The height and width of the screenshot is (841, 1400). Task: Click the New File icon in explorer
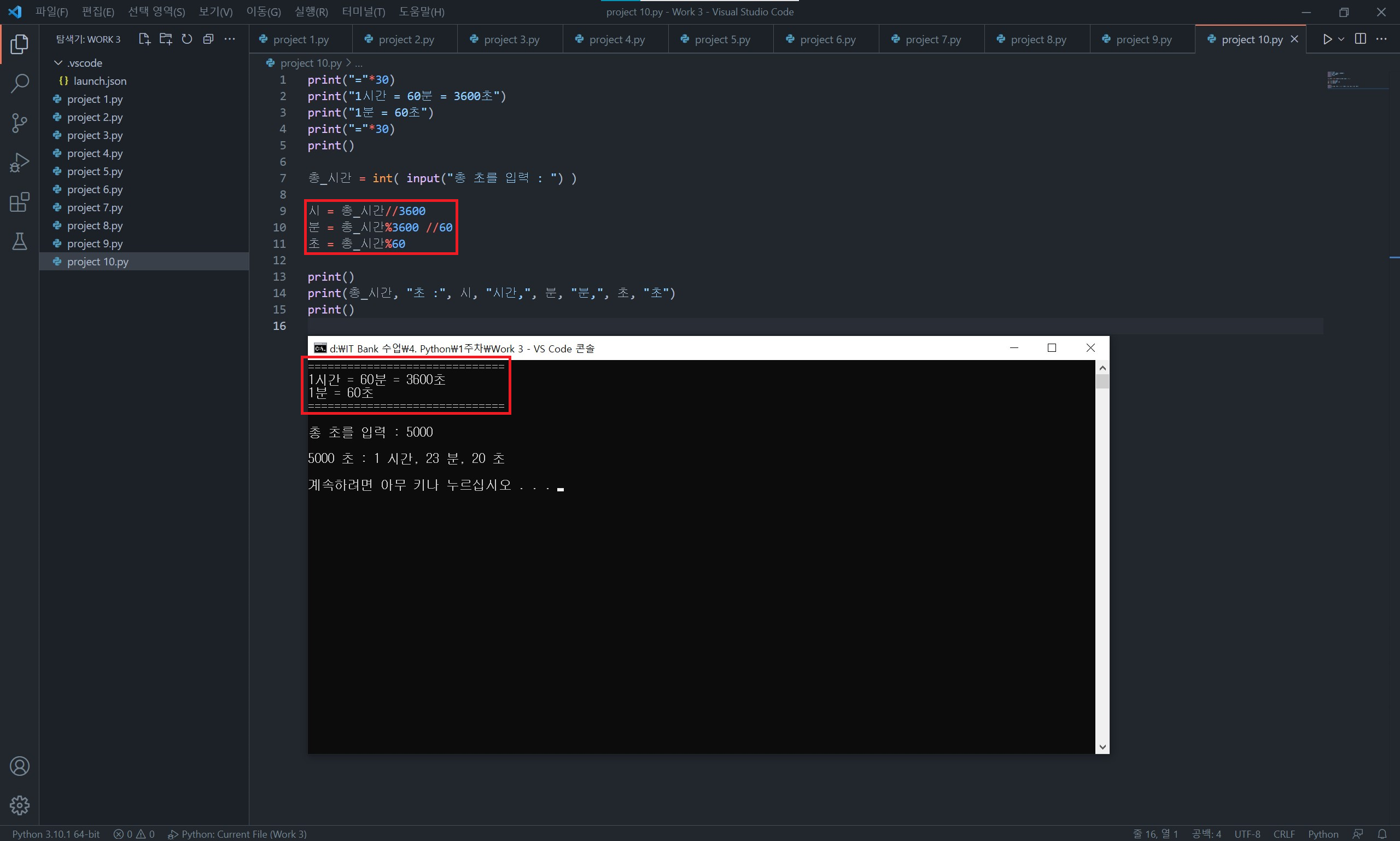coord(144,39)
